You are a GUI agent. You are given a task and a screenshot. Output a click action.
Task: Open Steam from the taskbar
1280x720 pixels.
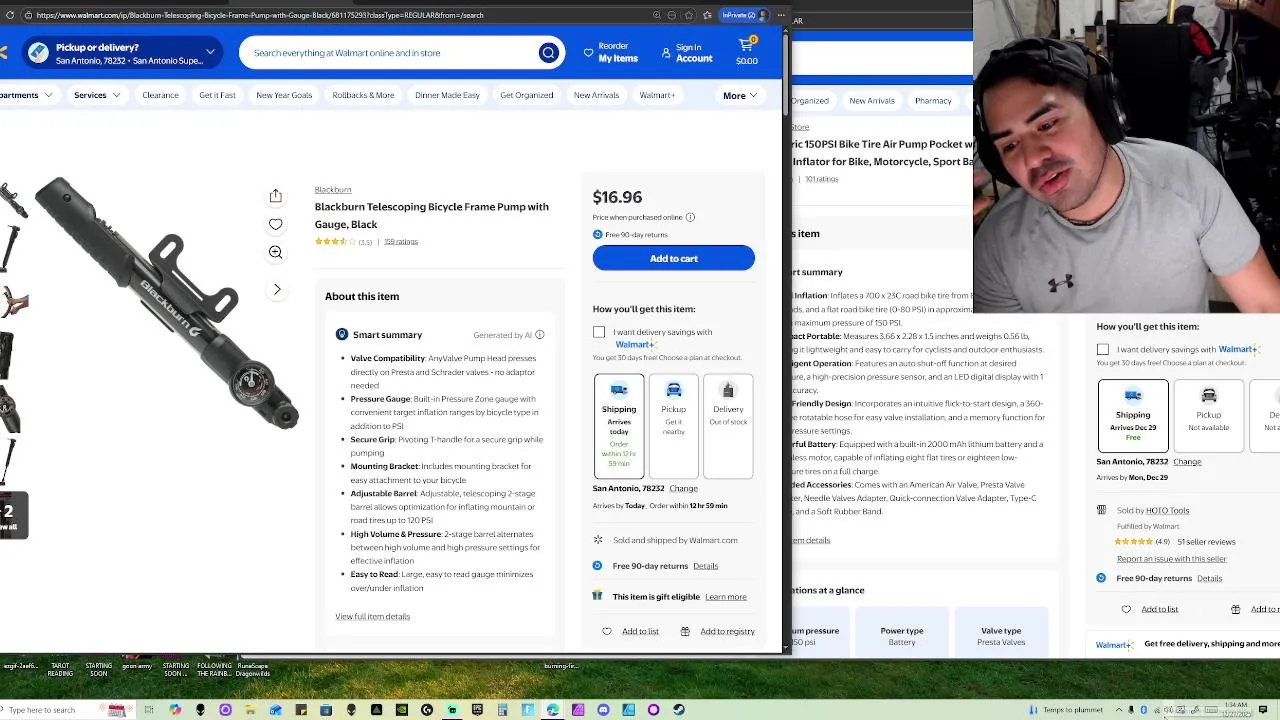tap(679, 710)
